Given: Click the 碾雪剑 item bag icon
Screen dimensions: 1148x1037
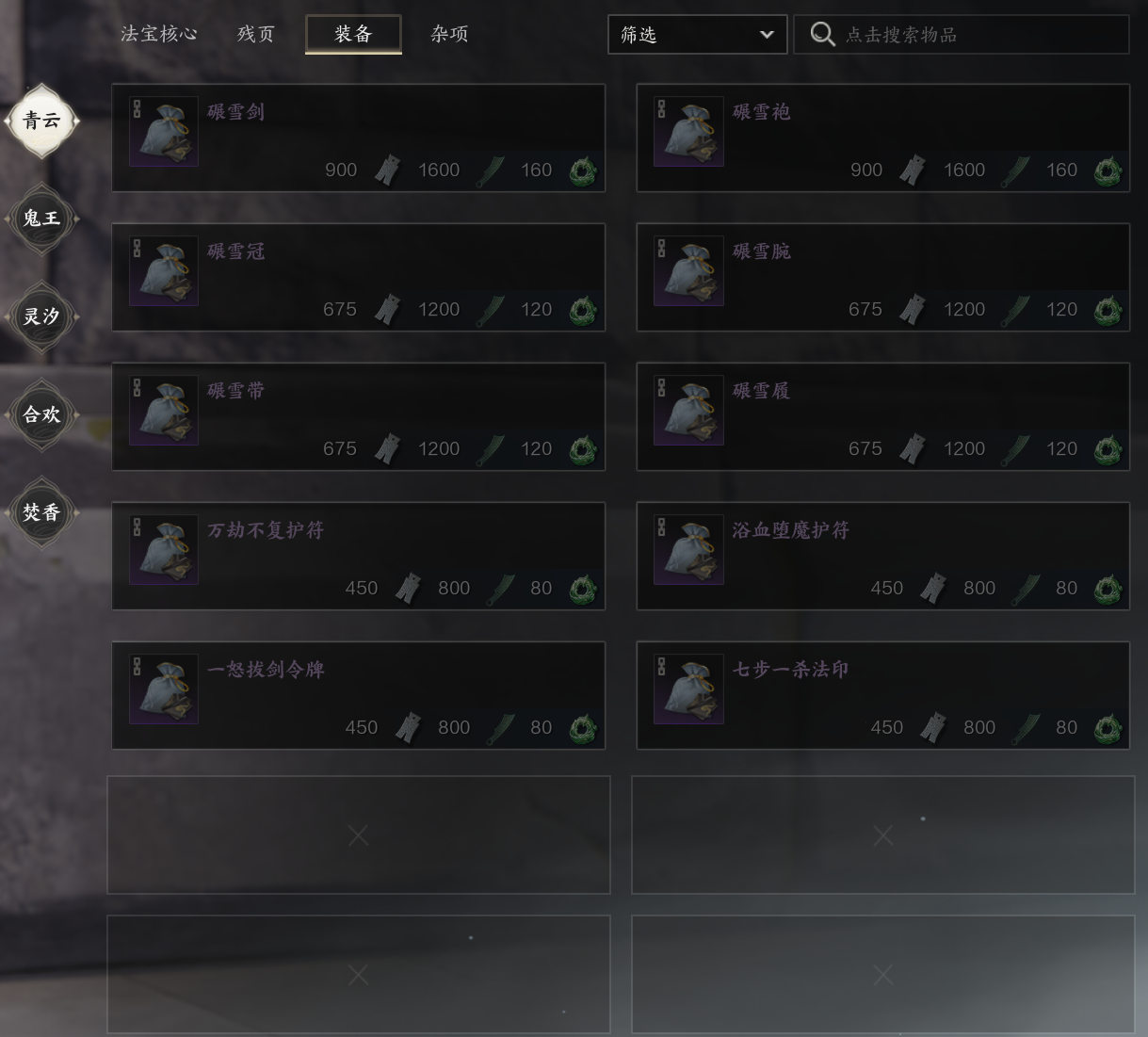Looking at the screenshot, I should coord(164,132).
